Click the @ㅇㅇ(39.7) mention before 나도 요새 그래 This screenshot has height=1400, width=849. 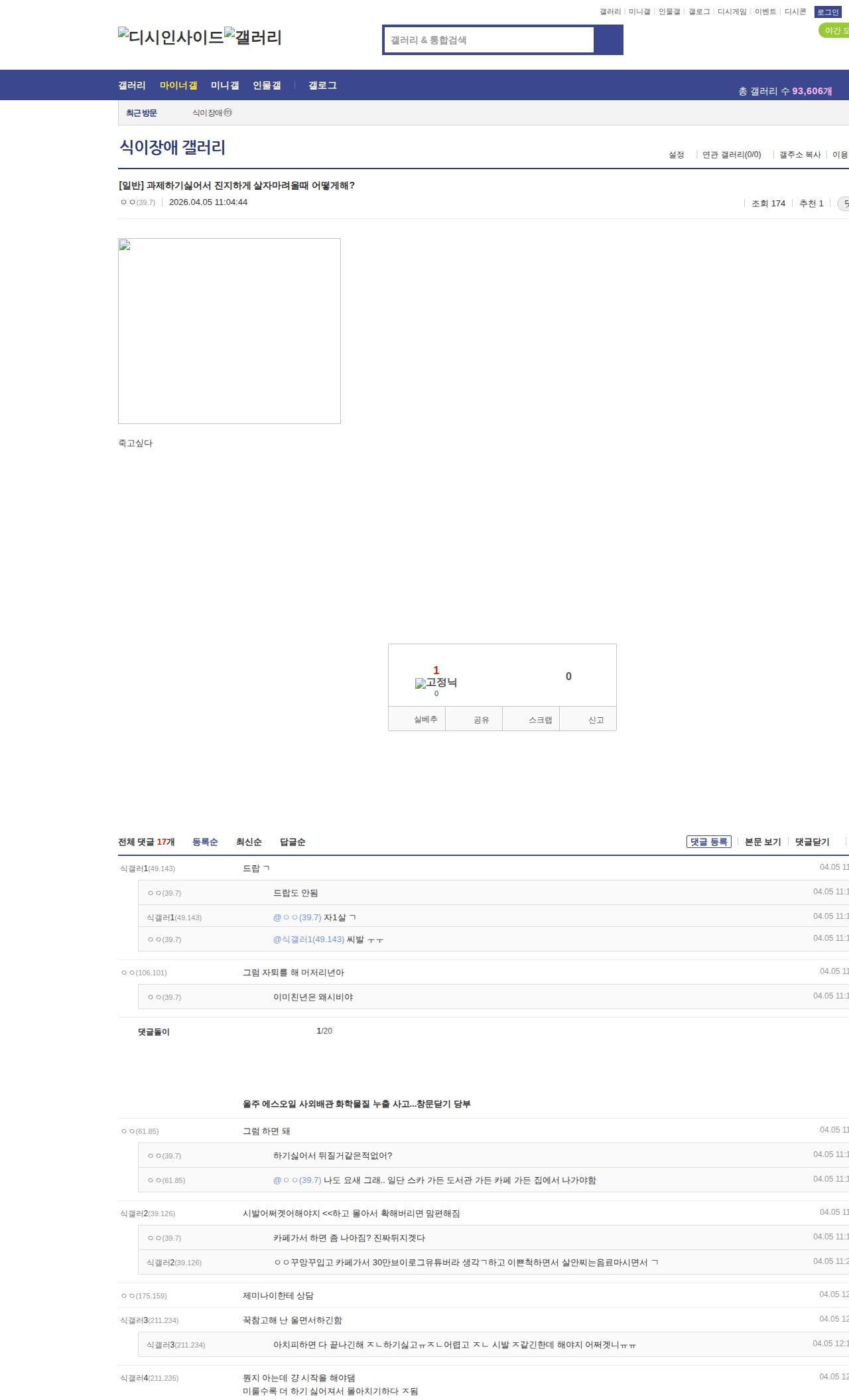297,1180
